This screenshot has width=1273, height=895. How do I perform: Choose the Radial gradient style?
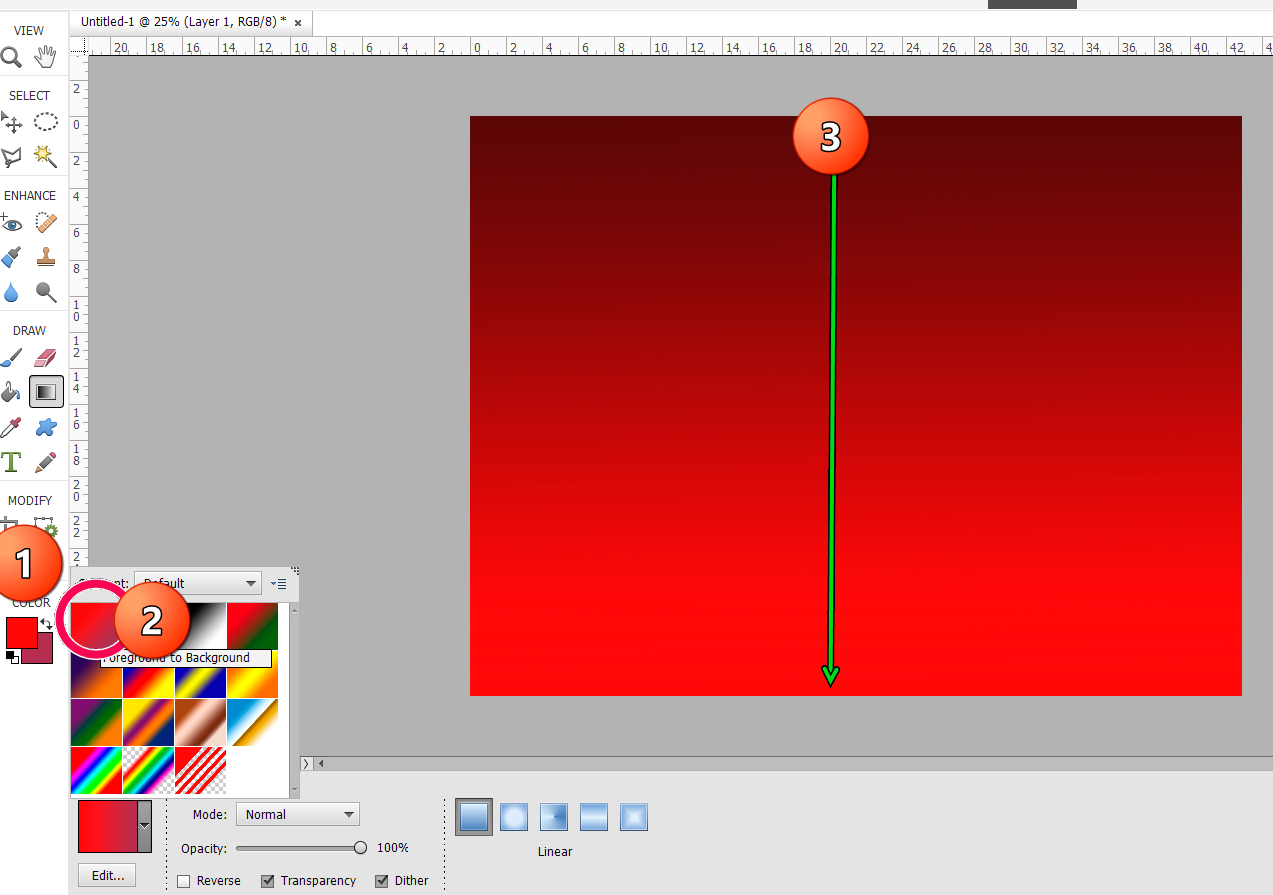514,816
